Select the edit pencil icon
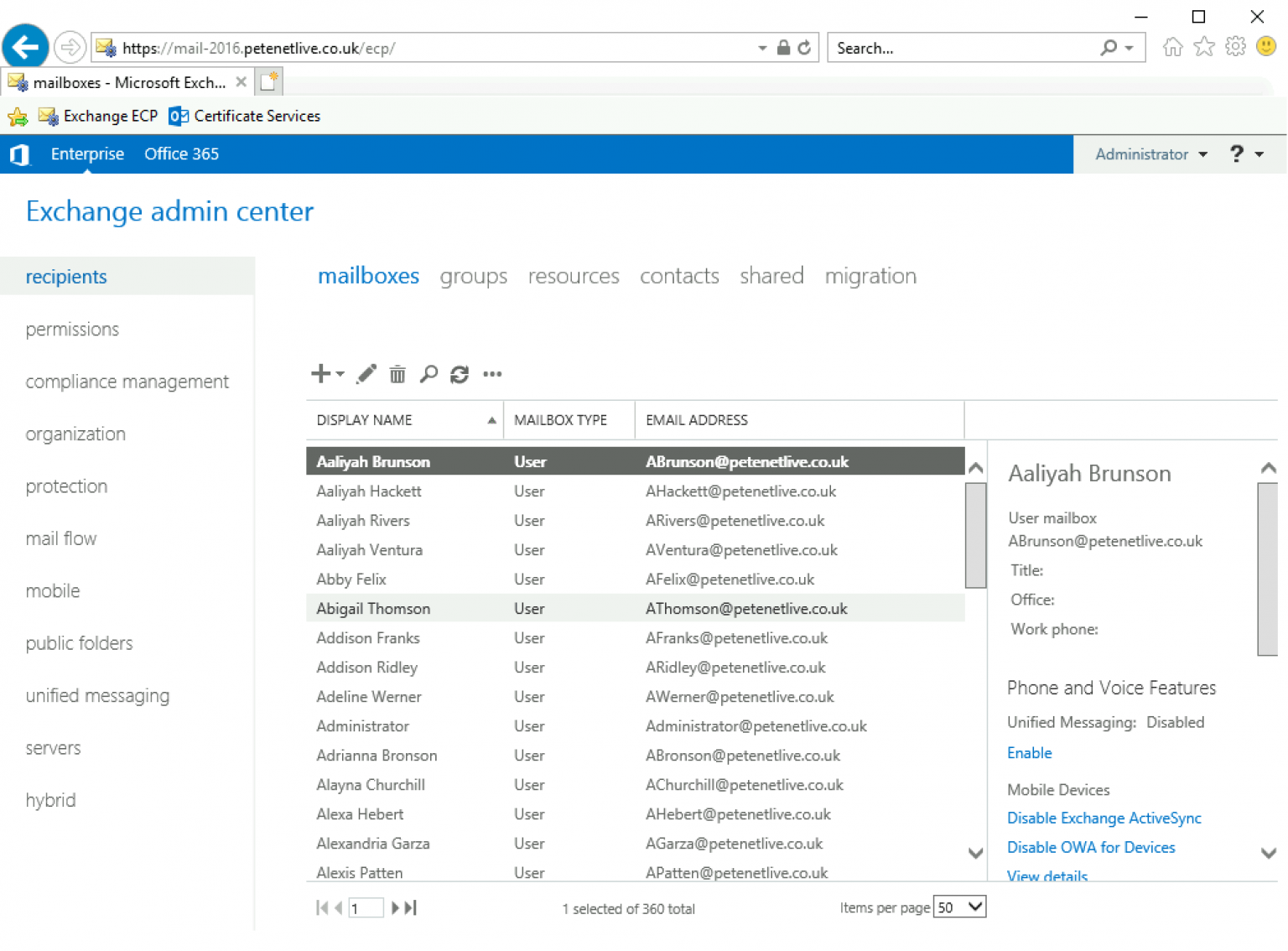Image resolution: width=1288 pixels, height=951 pixels. point(366,373)
